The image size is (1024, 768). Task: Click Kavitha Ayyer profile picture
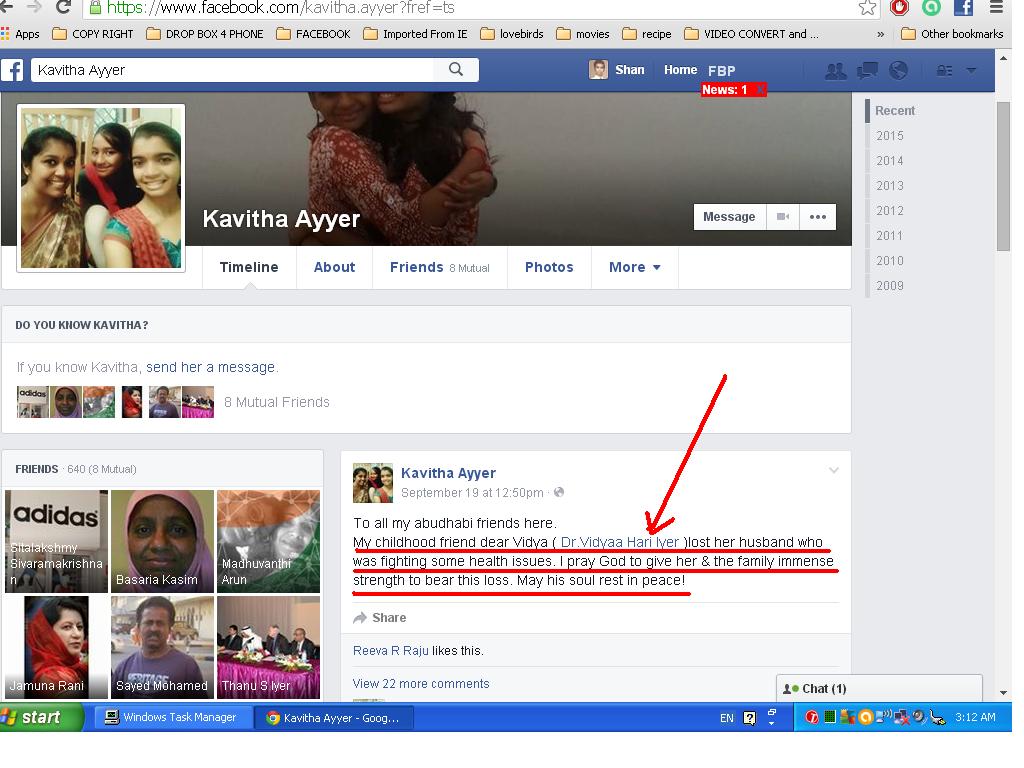coord(101,188)
